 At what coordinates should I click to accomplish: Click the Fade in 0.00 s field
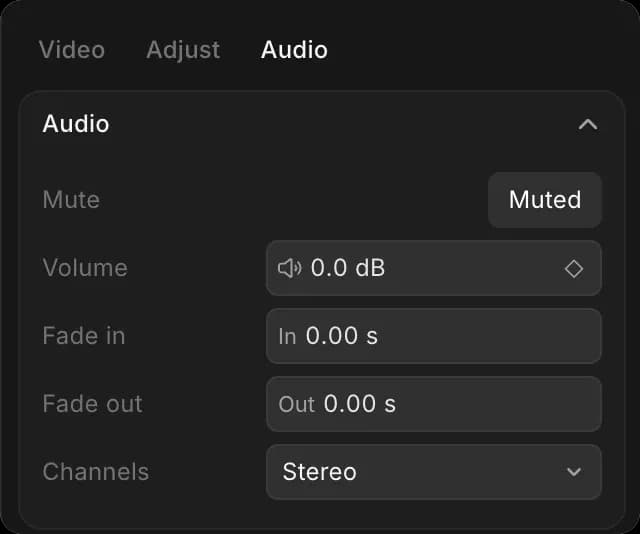433,336
